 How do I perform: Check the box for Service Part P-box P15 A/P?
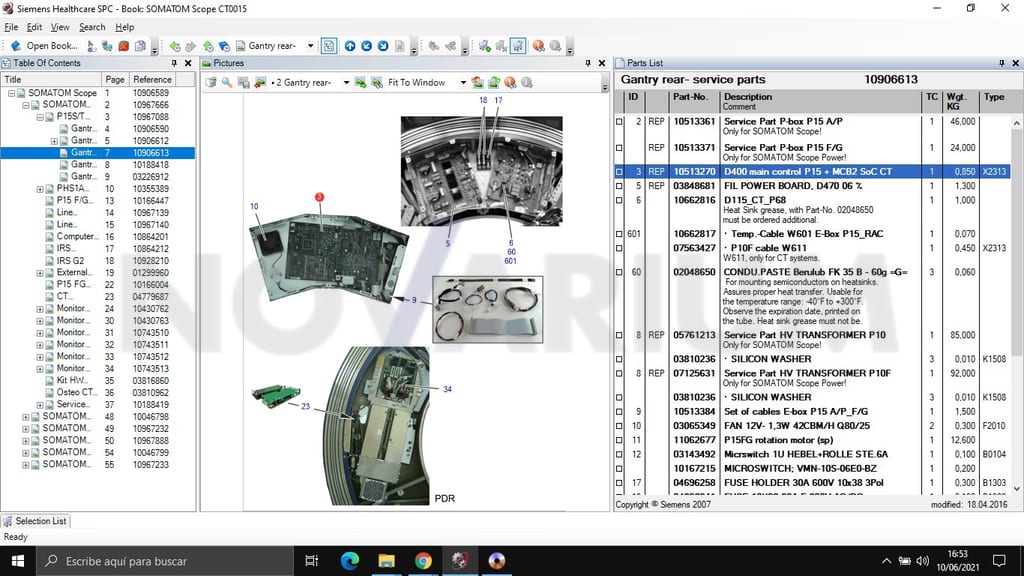click(x=619, y=121)
